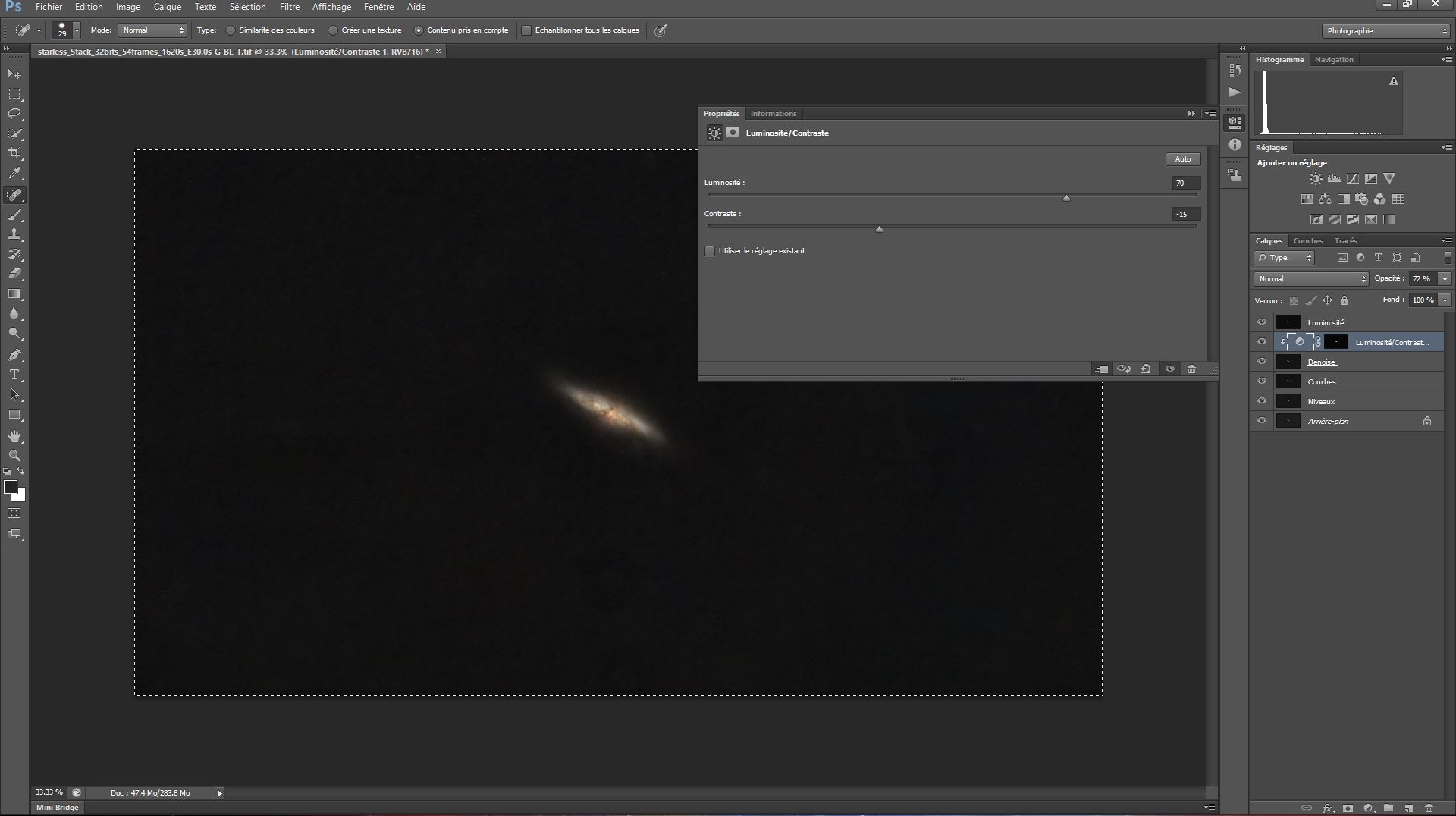Click the Luminosité slider handle

(x=1066, y=198)
